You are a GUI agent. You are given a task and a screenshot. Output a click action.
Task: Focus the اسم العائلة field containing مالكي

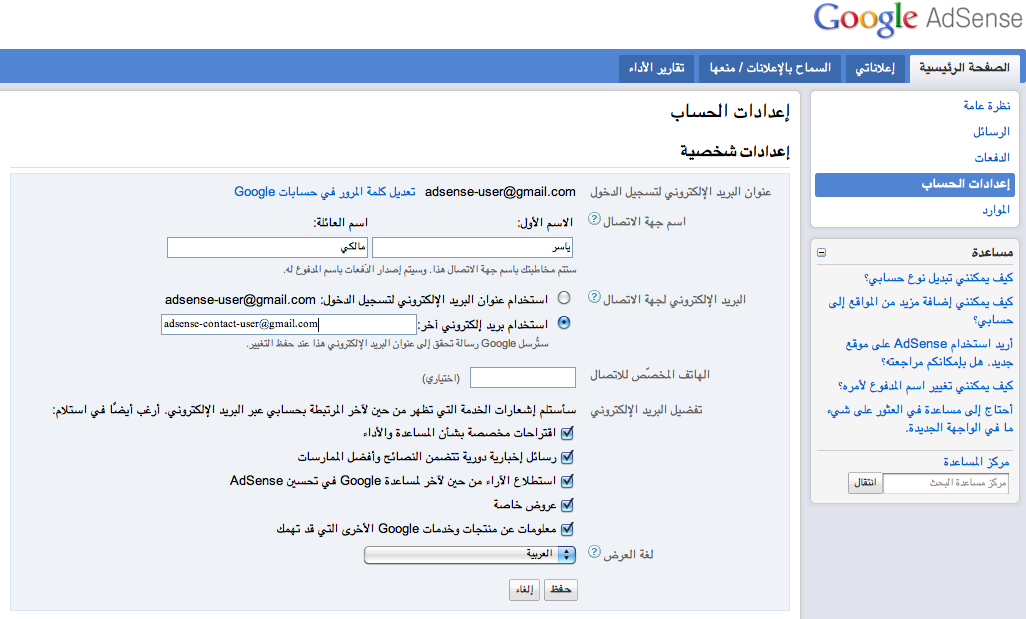(x=268, y=247)
